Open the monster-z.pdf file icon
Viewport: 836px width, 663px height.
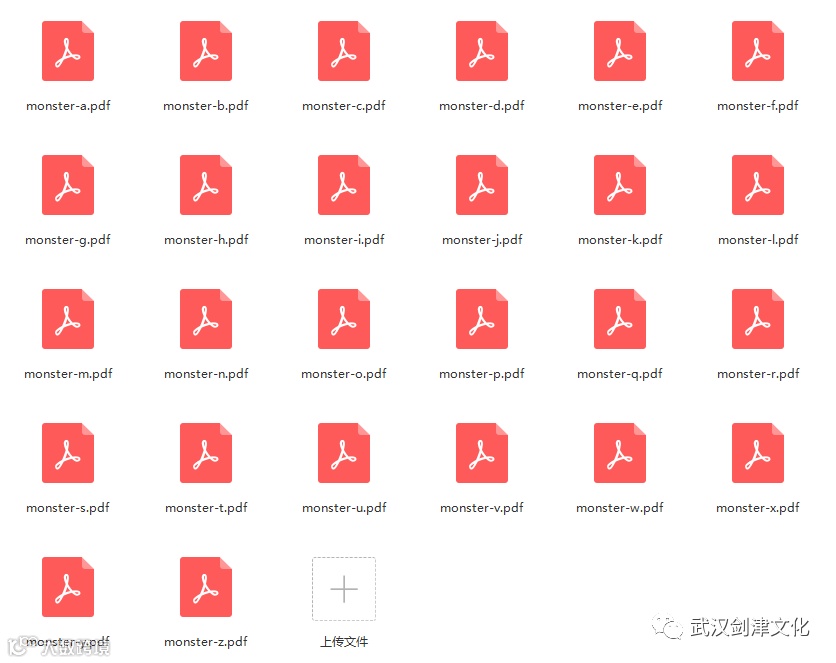coord(206,587)
